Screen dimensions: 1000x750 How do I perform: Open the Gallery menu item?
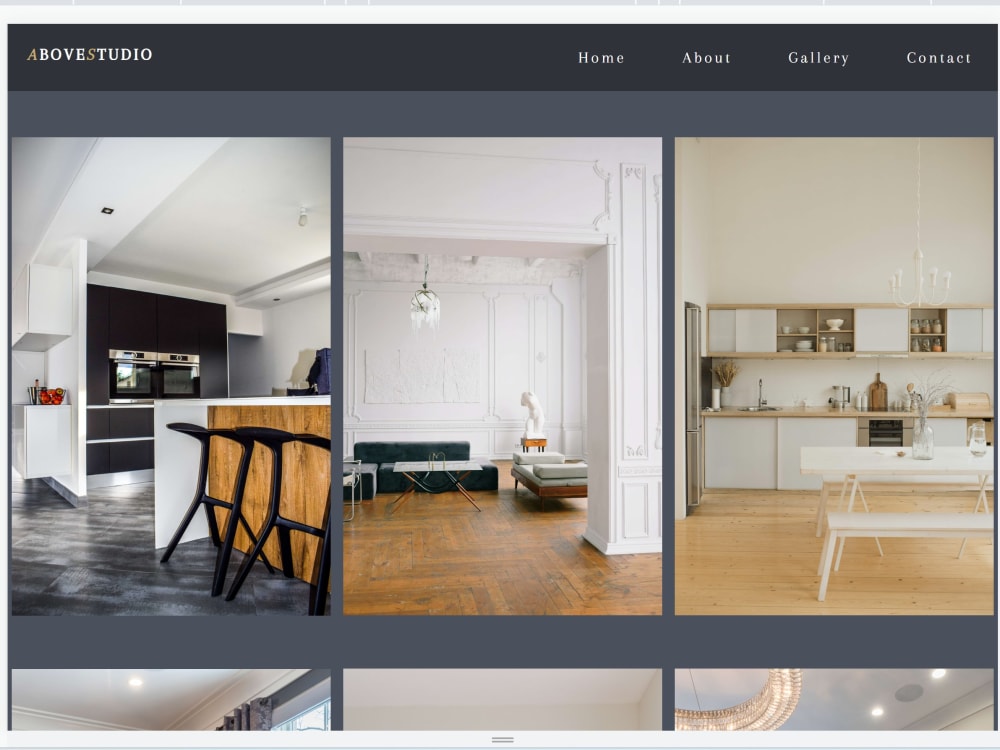pyautogui.click(x=819, y=58)
